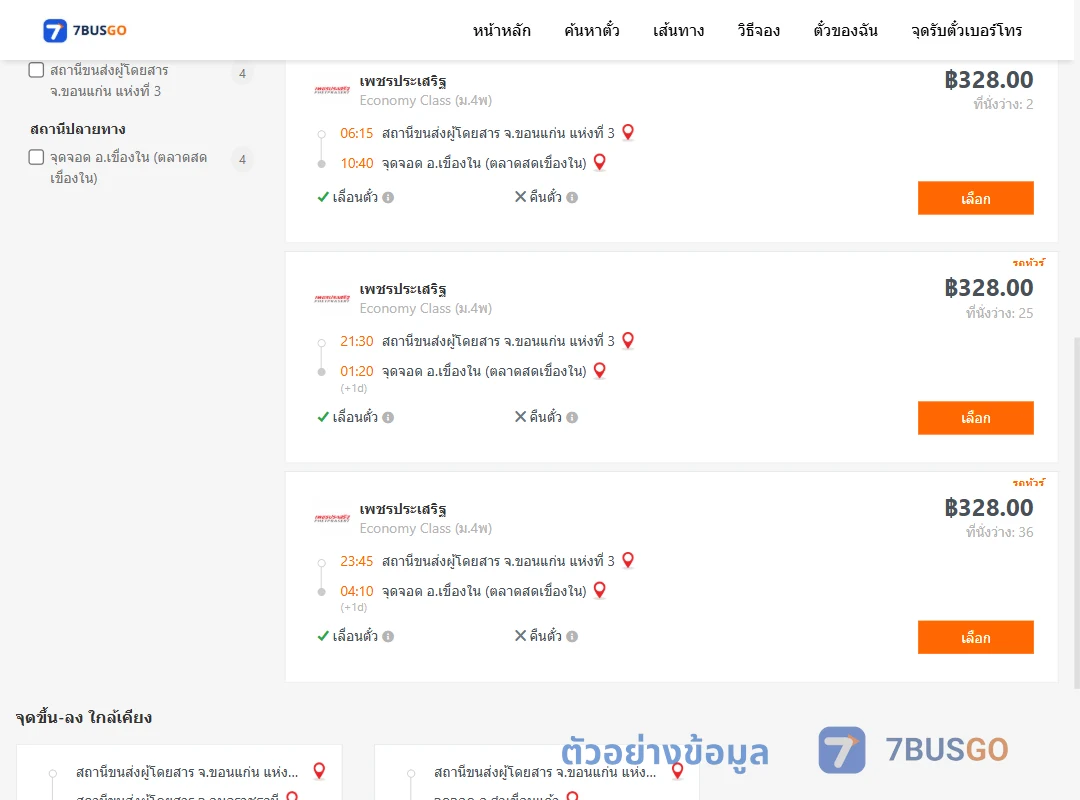Open first nearby route card สถานีขนส่งผู้โดยสาร จ.ขอนแก่น
The image size is (1080, 800).
(x=179, y=772)
